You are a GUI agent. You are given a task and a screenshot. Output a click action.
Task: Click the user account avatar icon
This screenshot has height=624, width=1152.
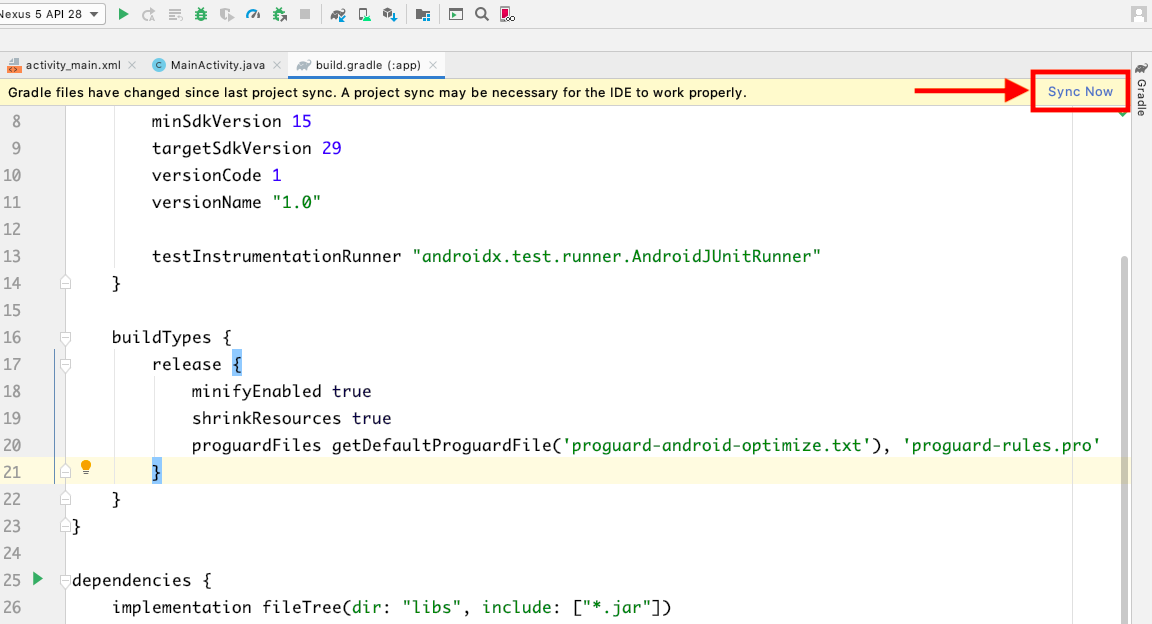1138,14
